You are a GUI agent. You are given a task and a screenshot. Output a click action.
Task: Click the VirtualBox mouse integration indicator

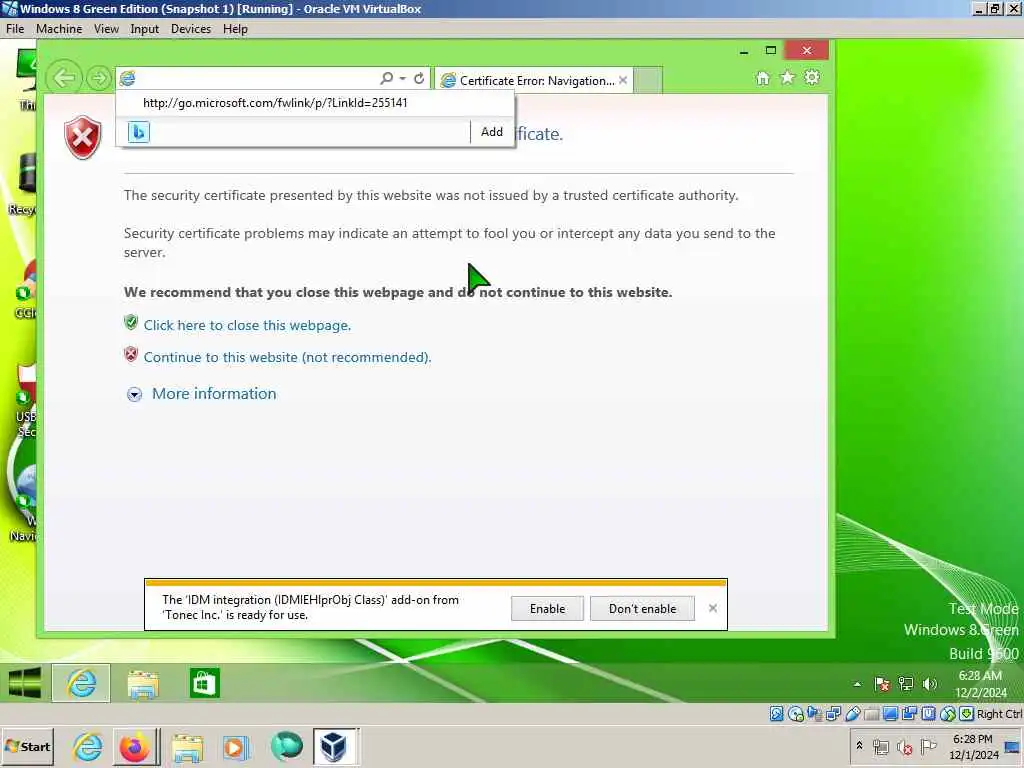[x=948, y=714]
